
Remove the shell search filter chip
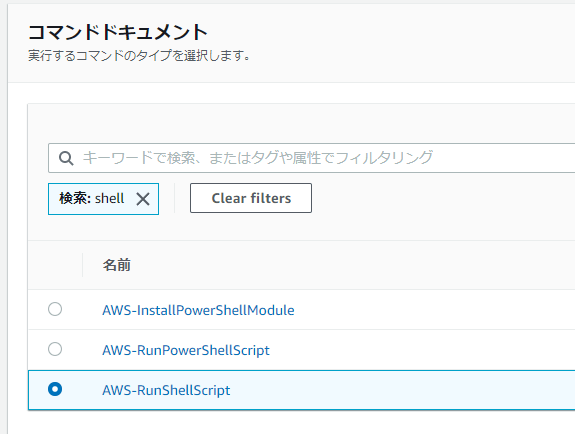click(143, 199)
